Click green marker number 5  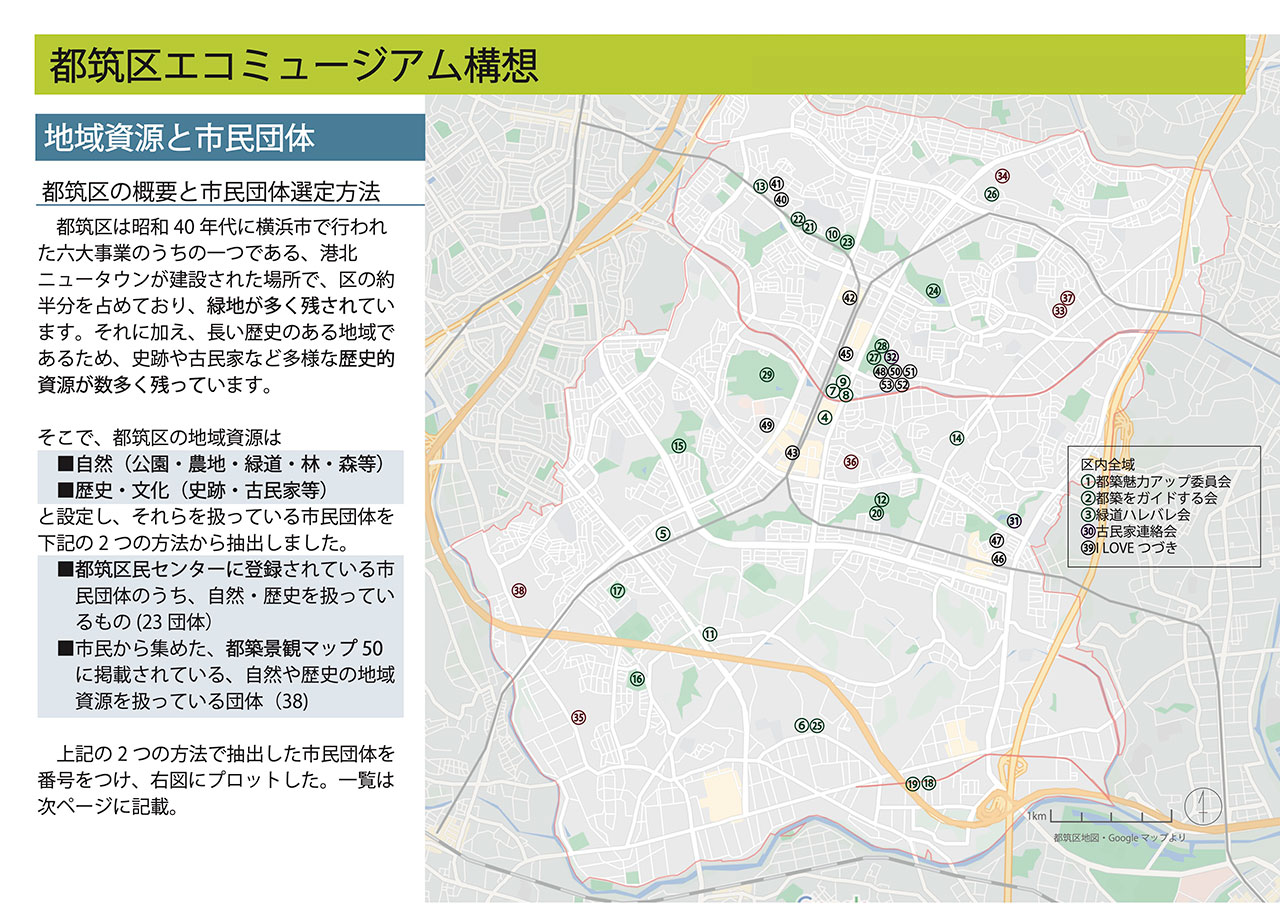pos(662,534)
